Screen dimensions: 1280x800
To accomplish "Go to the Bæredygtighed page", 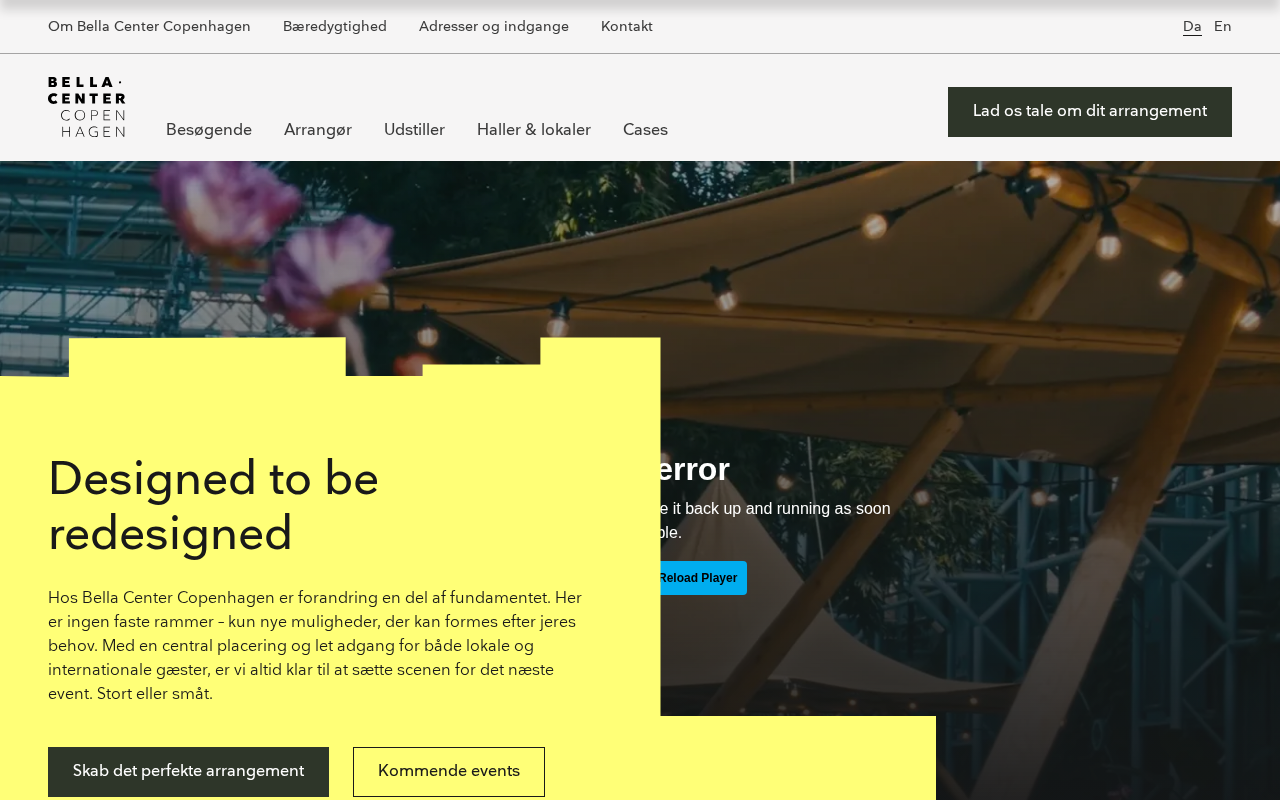I will [x=335, y=27].
